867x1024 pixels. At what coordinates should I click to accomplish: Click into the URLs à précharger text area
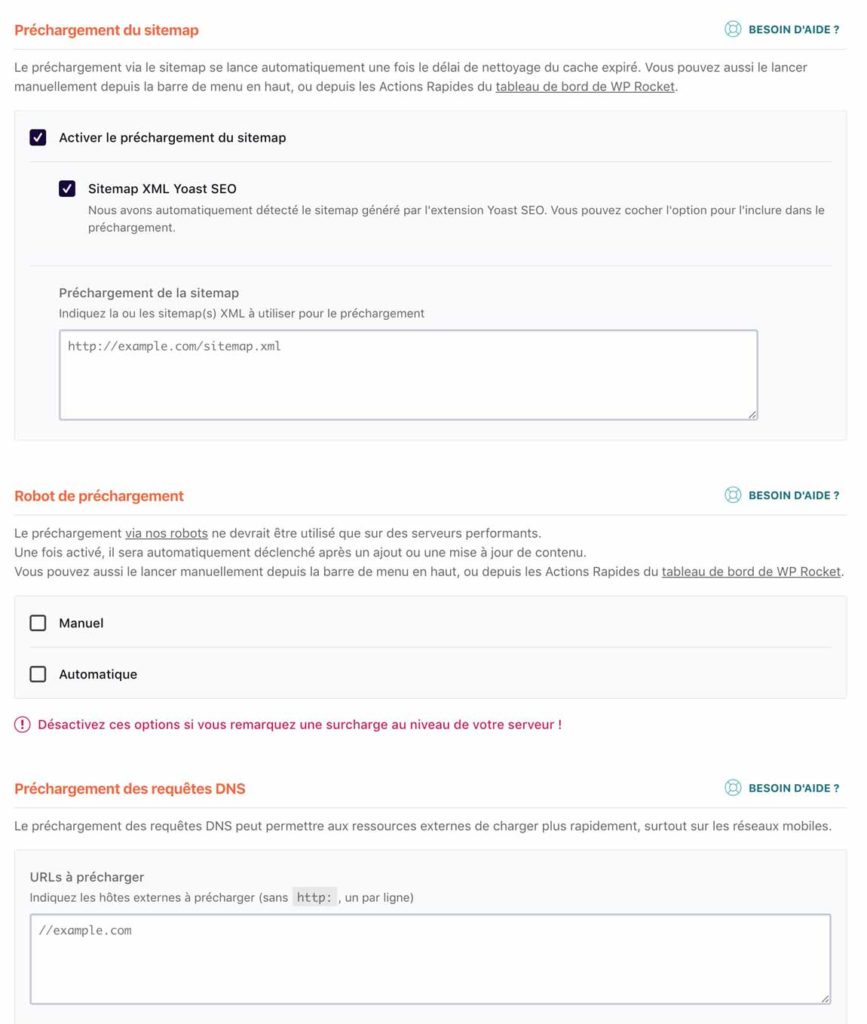(x=430, y=958)
